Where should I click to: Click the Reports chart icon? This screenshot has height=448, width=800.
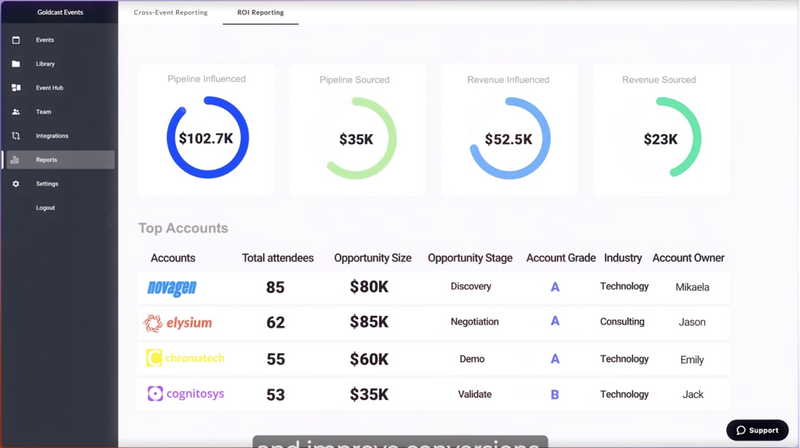coord(16,160)
